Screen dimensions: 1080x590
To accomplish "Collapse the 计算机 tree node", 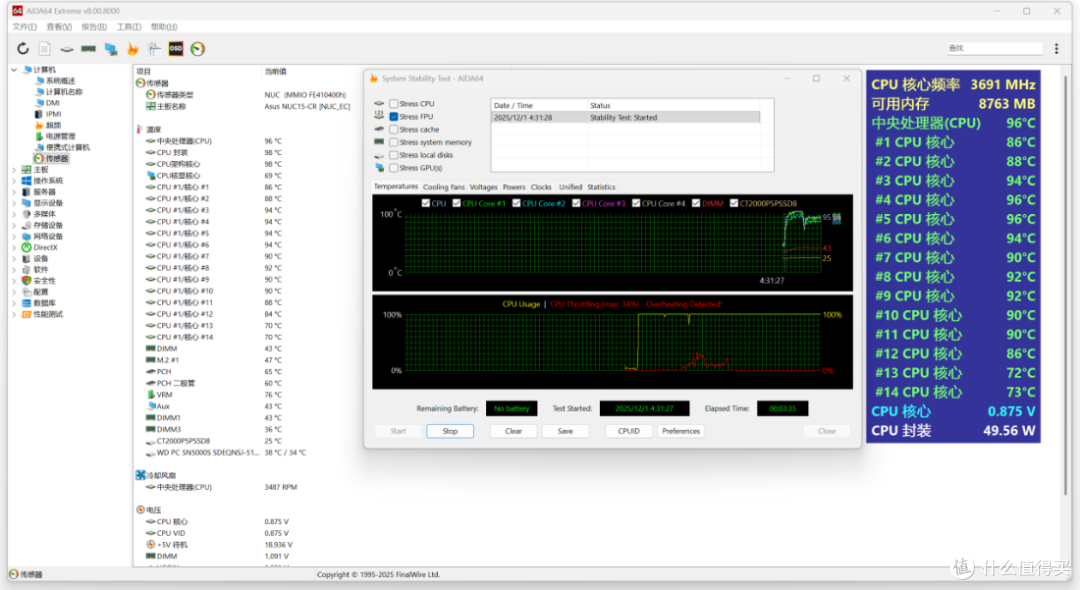I will pyautogui.click(x=14, y=70).
